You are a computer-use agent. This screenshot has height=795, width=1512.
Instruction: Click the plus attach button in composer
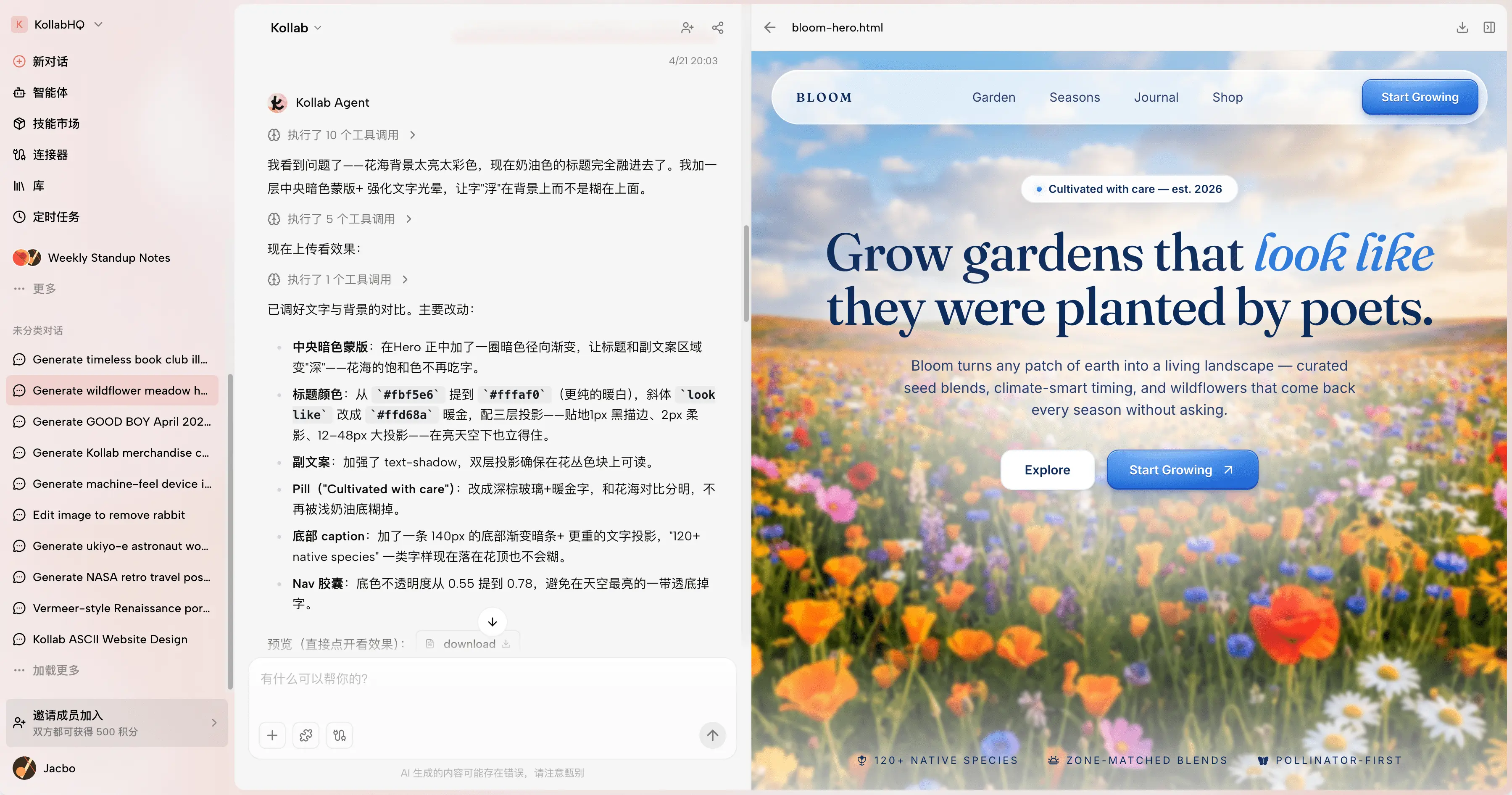point(272,735)
